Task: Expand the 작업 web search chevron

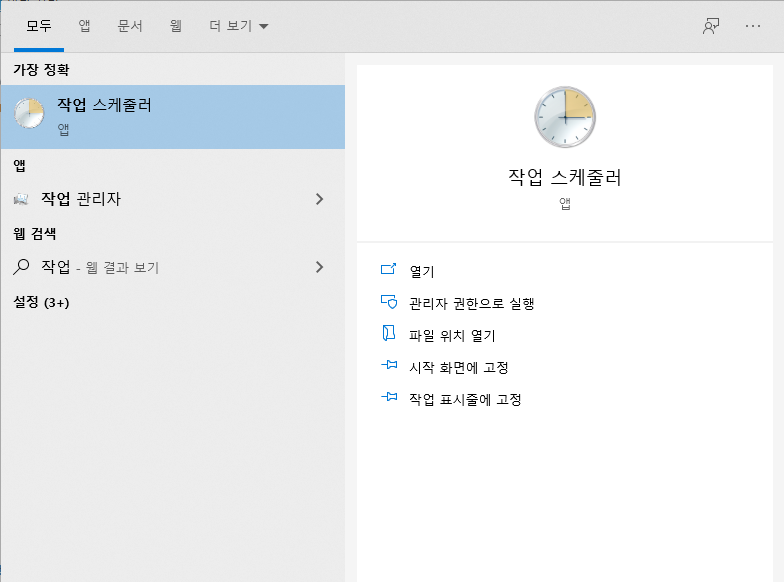Action: pyautogui.click(x=320, y=267)
